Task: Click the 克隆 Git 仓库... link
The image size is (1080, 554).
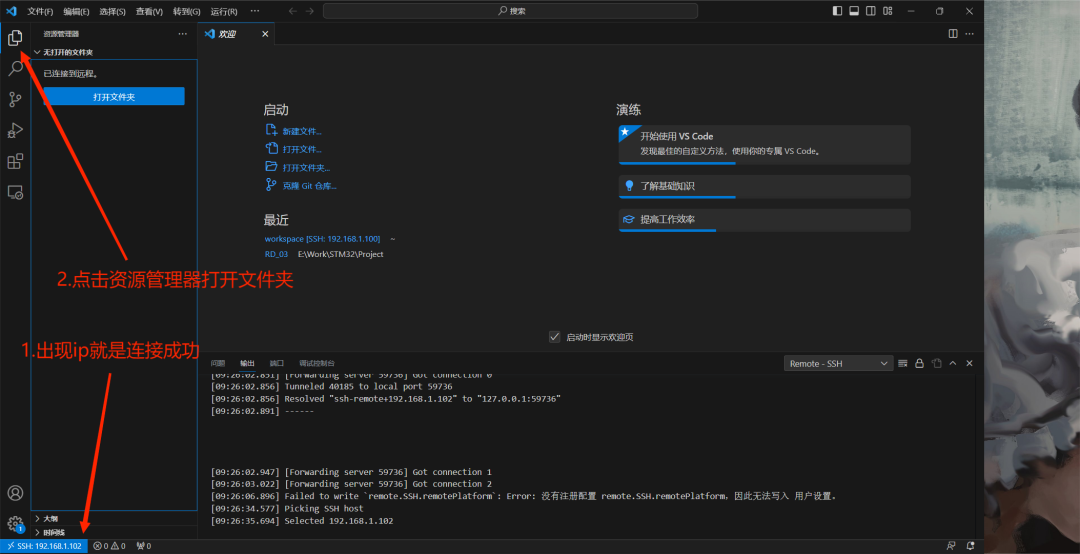Action: (309, 185)
